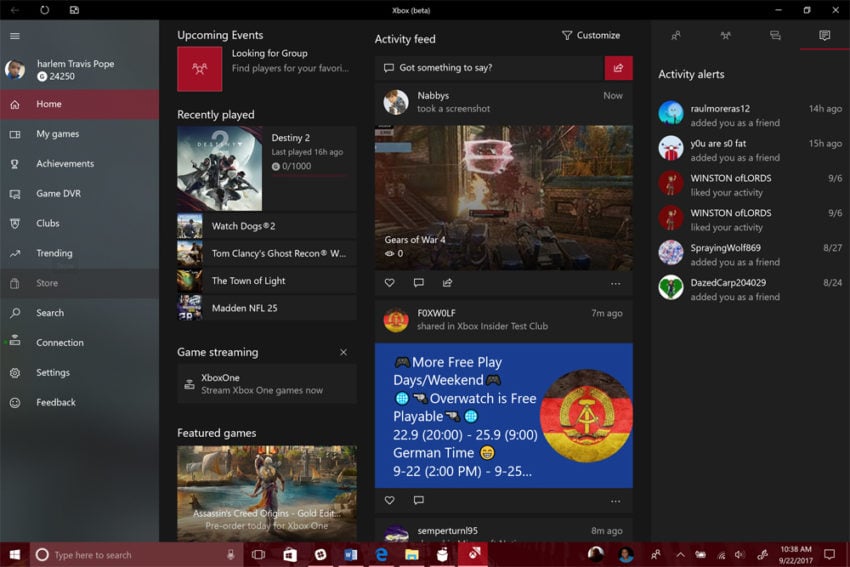Open Nabbys' profile avatar

pos(396,102)
